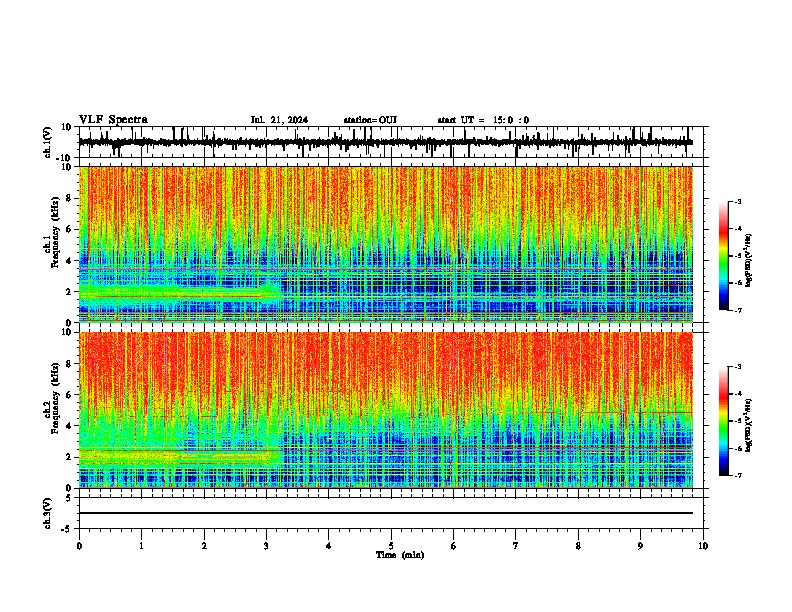Click the "ch.1(V)" axis label
The image size is (792, 612).
click(x=48, y=142)
